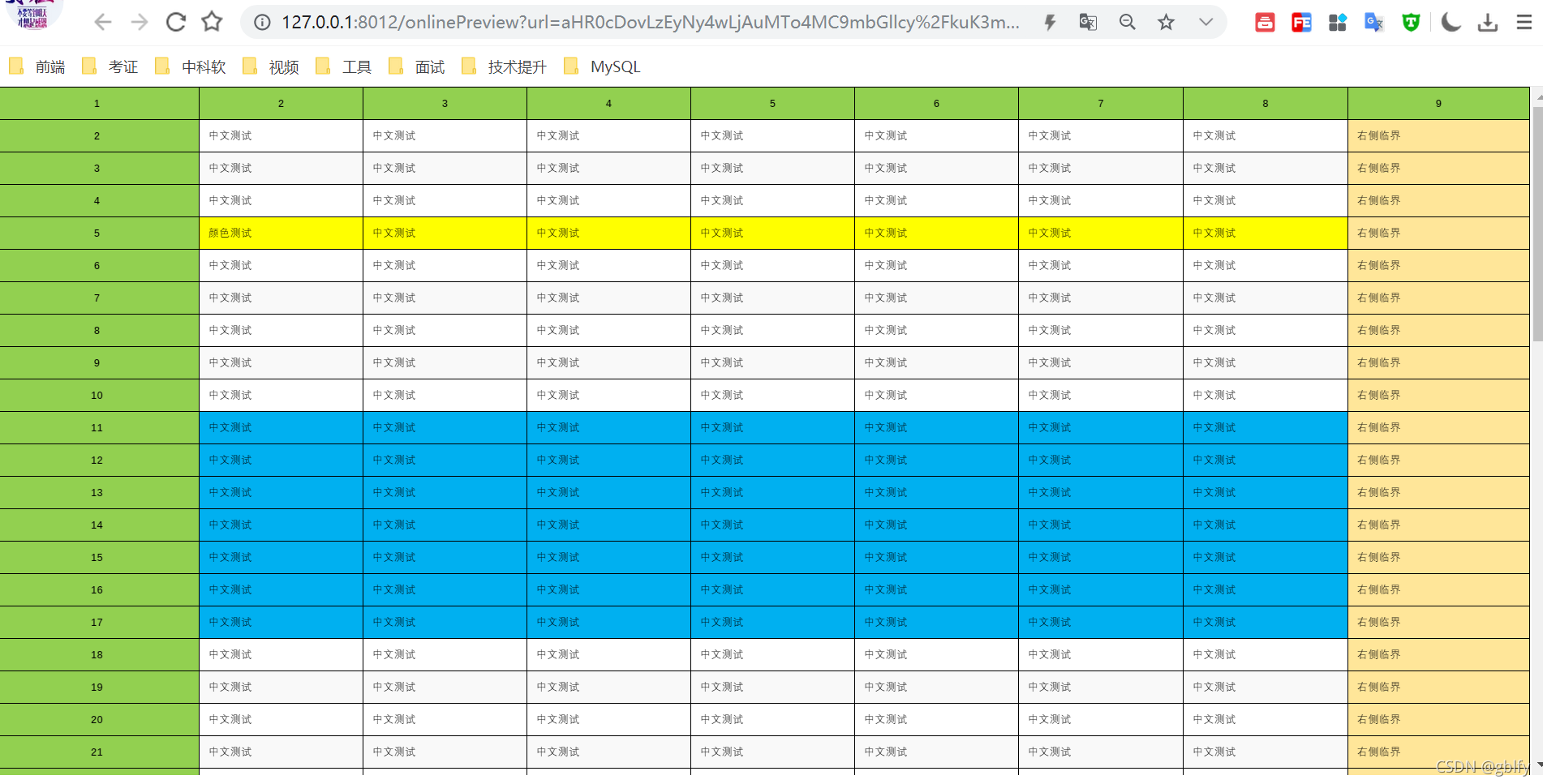1543x784 pixels.
Task: Click 中文测试 in row 13 column 5
Action: click(772, 493)
